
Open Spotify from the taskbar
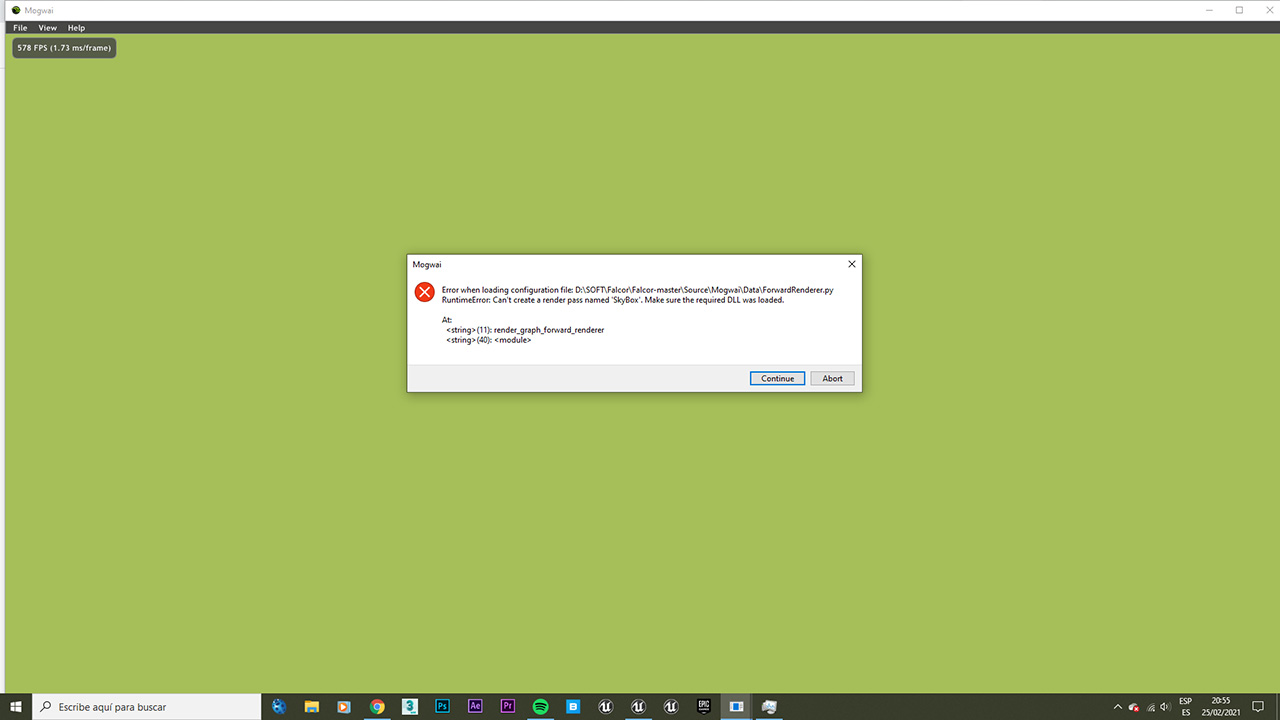[x=540, y=706]
